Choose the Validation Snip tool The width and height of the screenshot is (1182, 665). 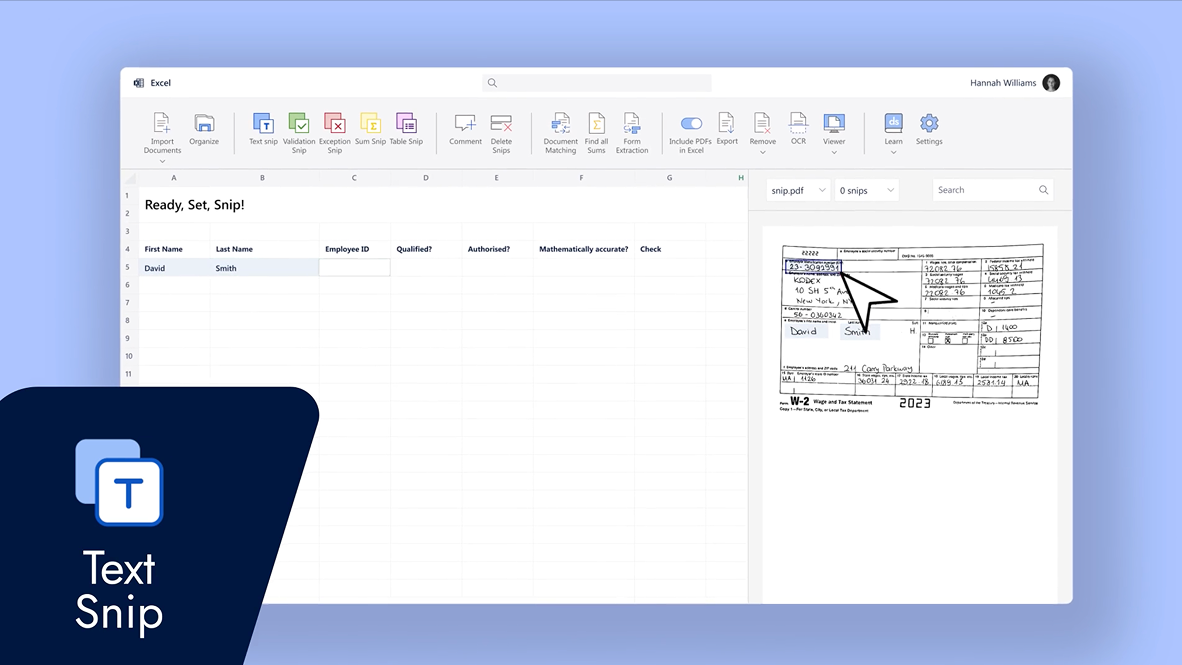[x=299, y=124]
